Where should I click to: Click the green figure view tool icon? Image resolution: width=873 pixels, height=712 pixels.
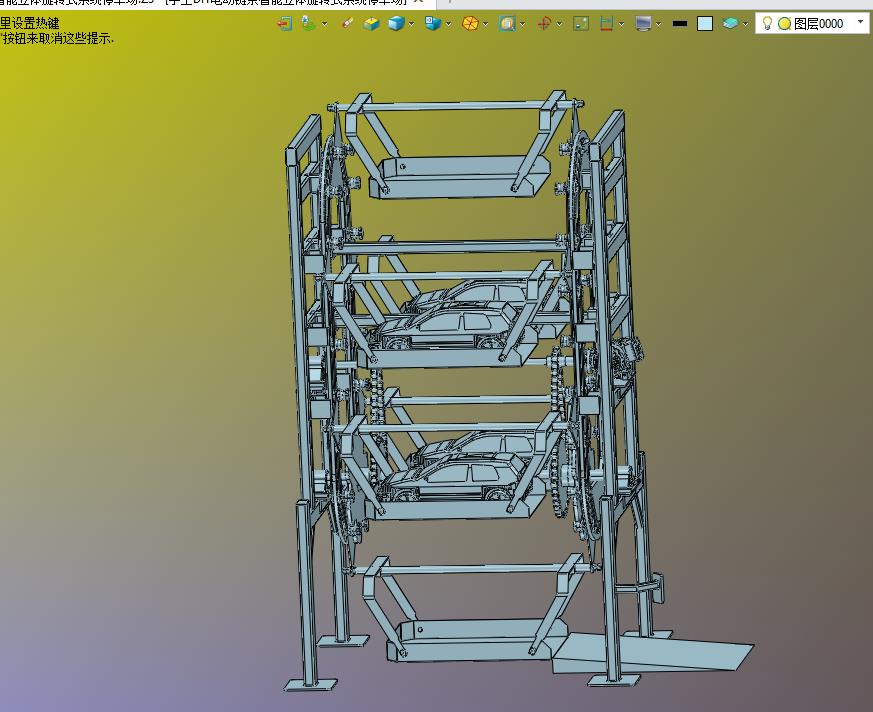click(308, 23)
